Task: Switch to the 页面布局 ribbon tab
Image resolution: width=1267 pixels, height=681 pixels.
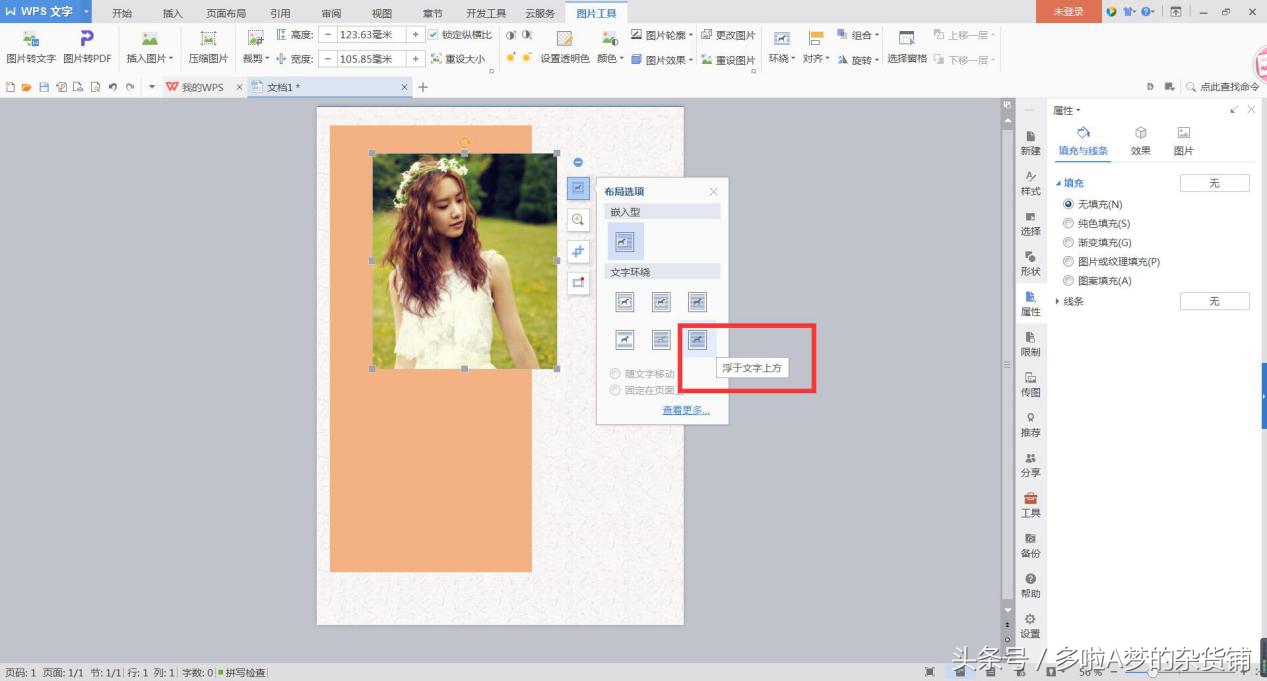Action: [226, 13]
